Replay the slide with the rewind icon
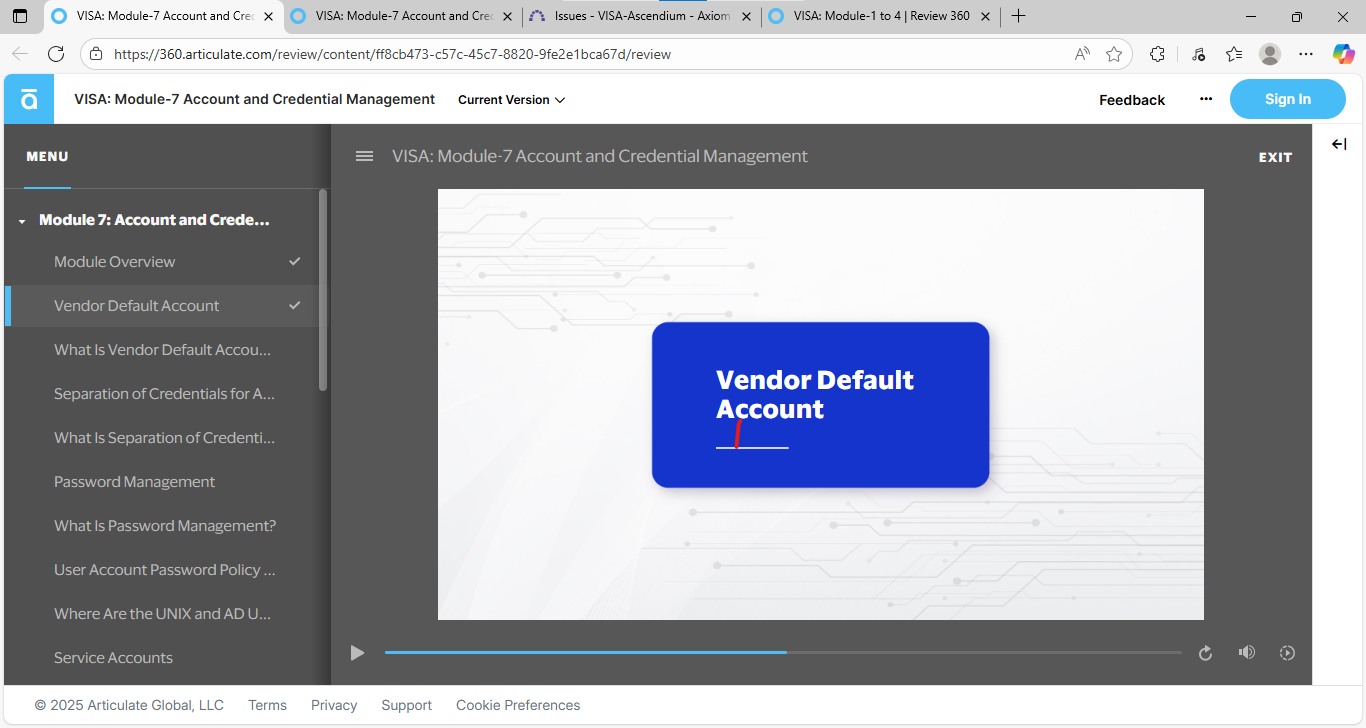Image resolution: width=1366 pixels, height=728 pixels. point(1205,653)
